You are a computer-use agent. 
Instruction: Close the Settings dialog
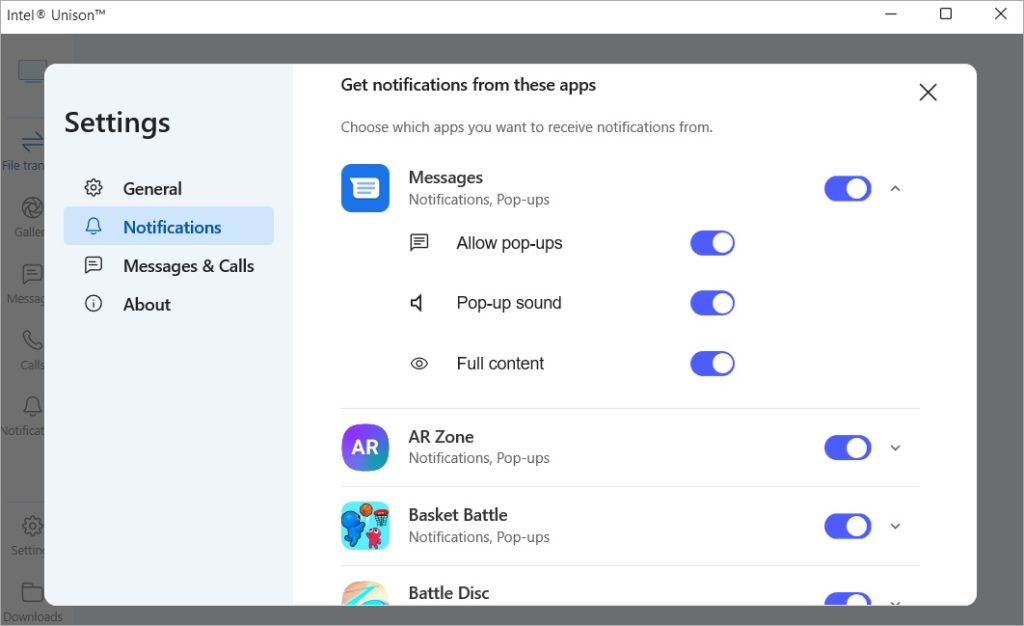[928, 92]
